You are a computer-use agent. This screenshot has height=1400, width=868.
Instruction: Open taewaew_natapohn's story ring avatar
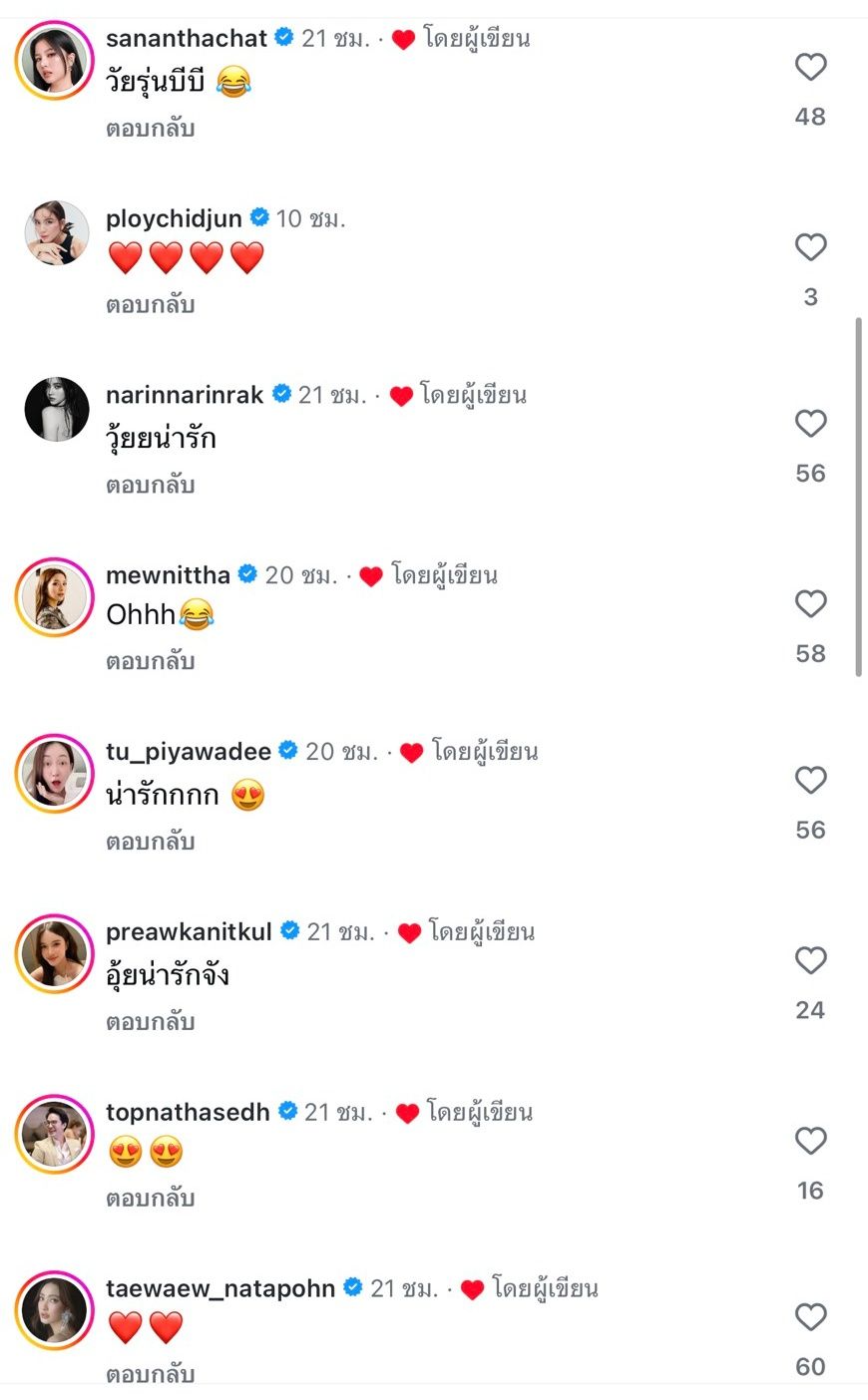tap(55, 1310)
